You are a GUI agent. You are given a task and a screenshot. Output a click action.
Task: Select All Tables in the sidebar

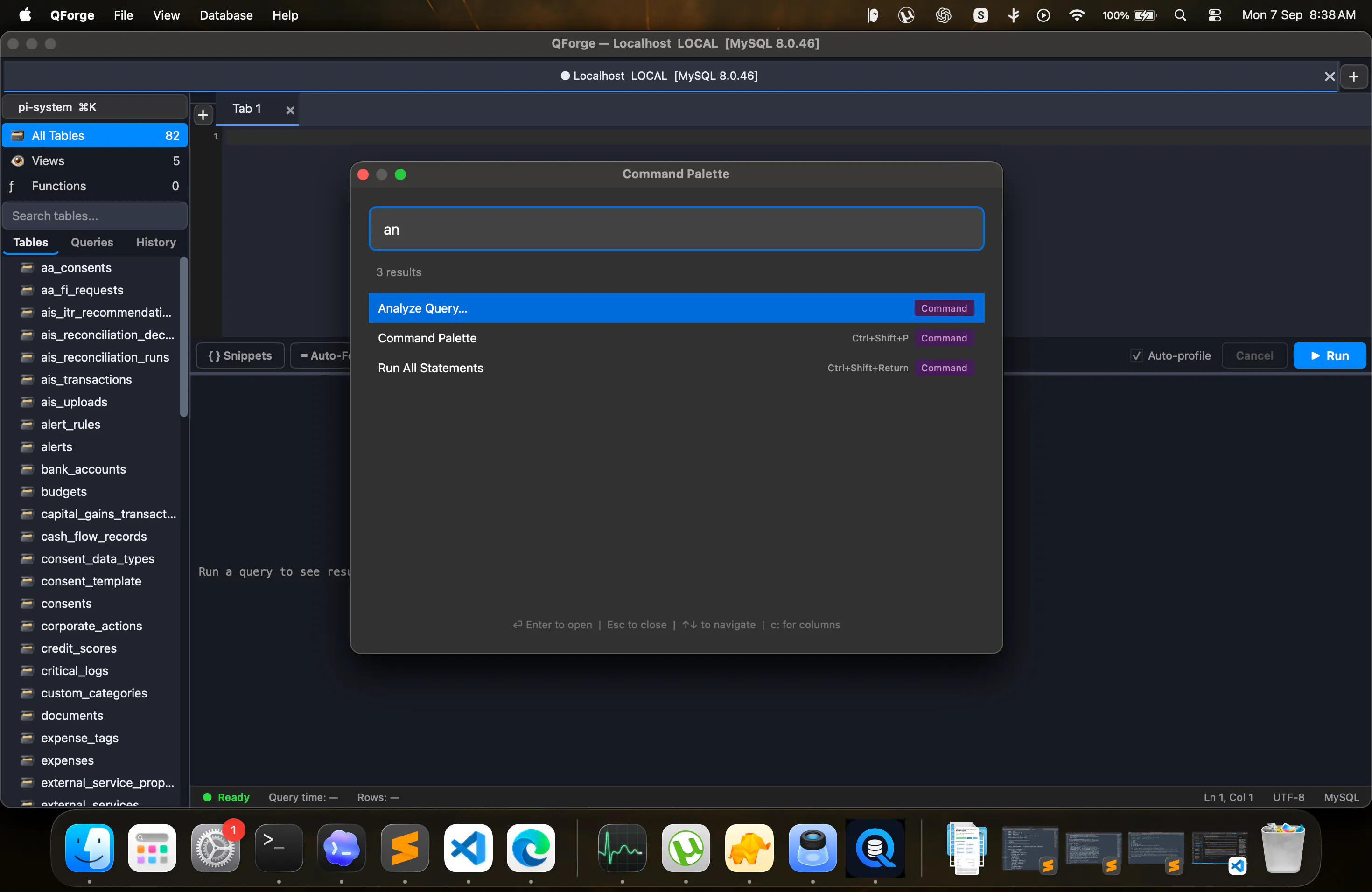coord(95,135)
